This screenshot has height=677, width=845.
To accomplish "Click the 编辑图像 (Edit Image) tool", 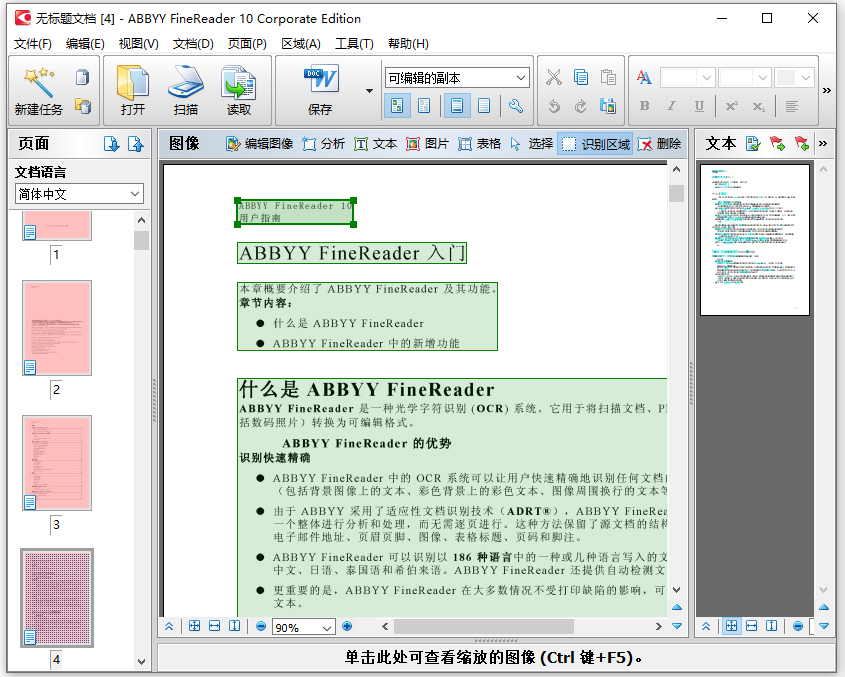I will pos(259,144).
